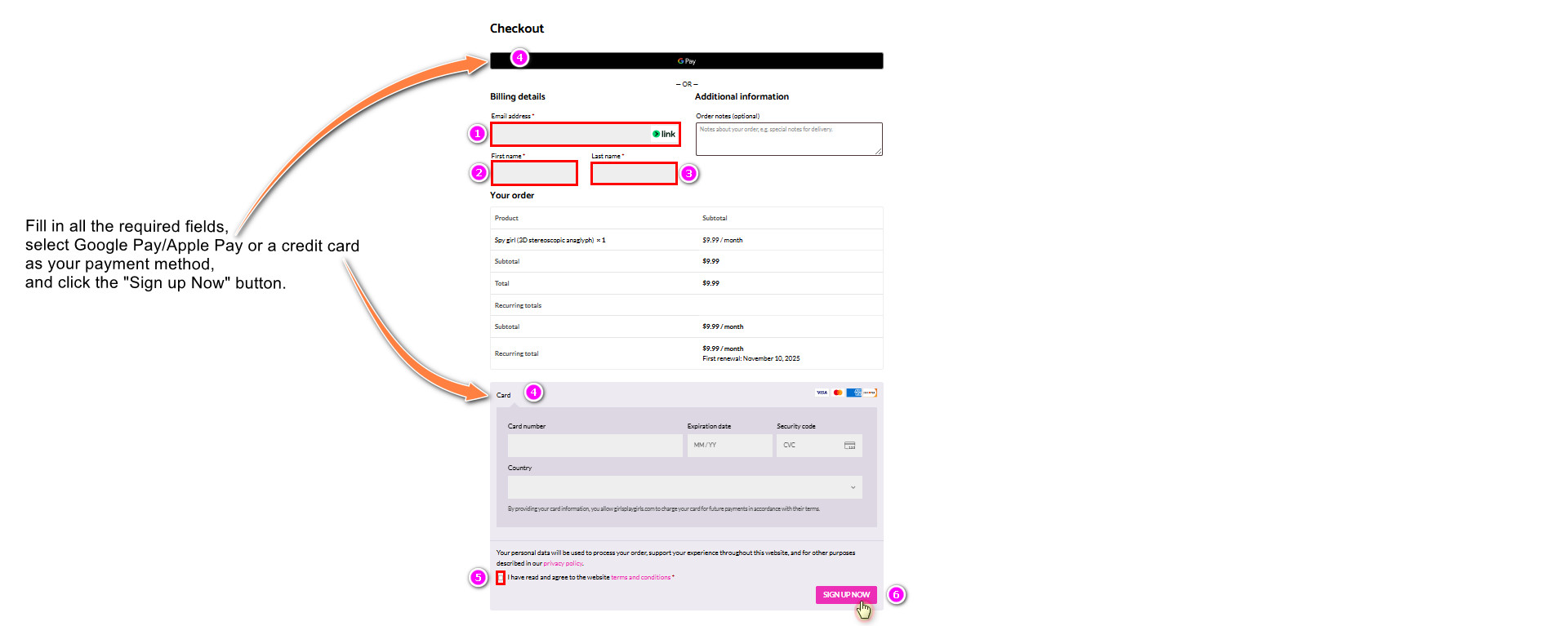Click the Google Pay button
Viewport: 1568px width, 626px height.
point(686,61)
